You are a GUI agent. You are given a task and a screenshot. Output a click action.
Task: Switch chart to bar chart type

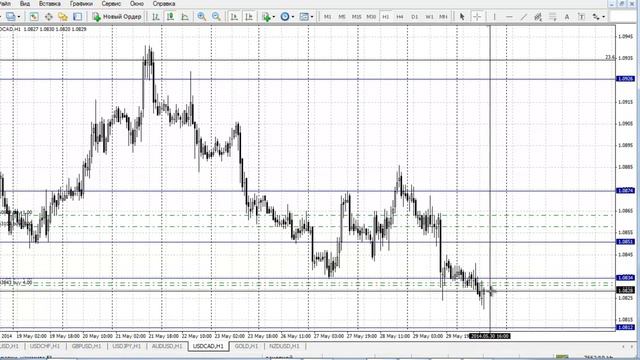coord(156,17)
